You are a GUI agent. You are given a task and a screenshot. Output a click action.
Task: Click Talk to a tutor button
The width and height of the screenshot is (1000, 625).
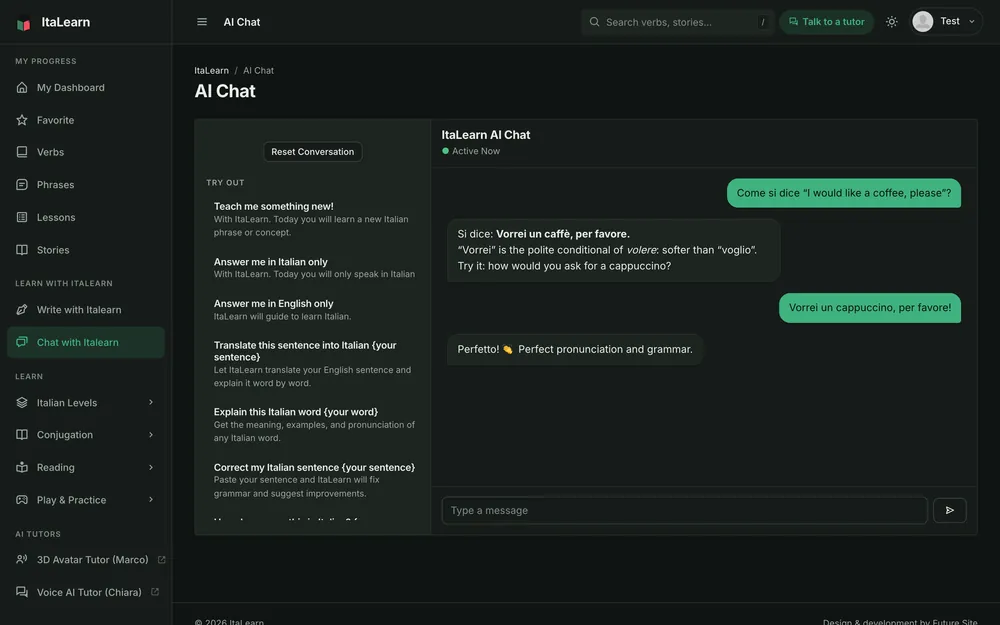click(x=827, y=22)
